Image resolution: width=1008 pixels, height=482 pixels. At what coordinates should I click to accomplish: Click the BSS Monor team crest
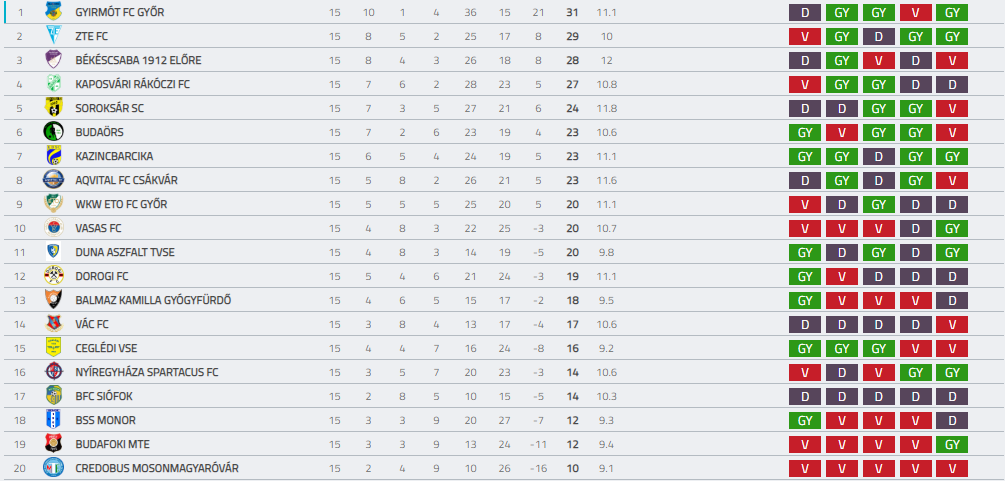53,420
